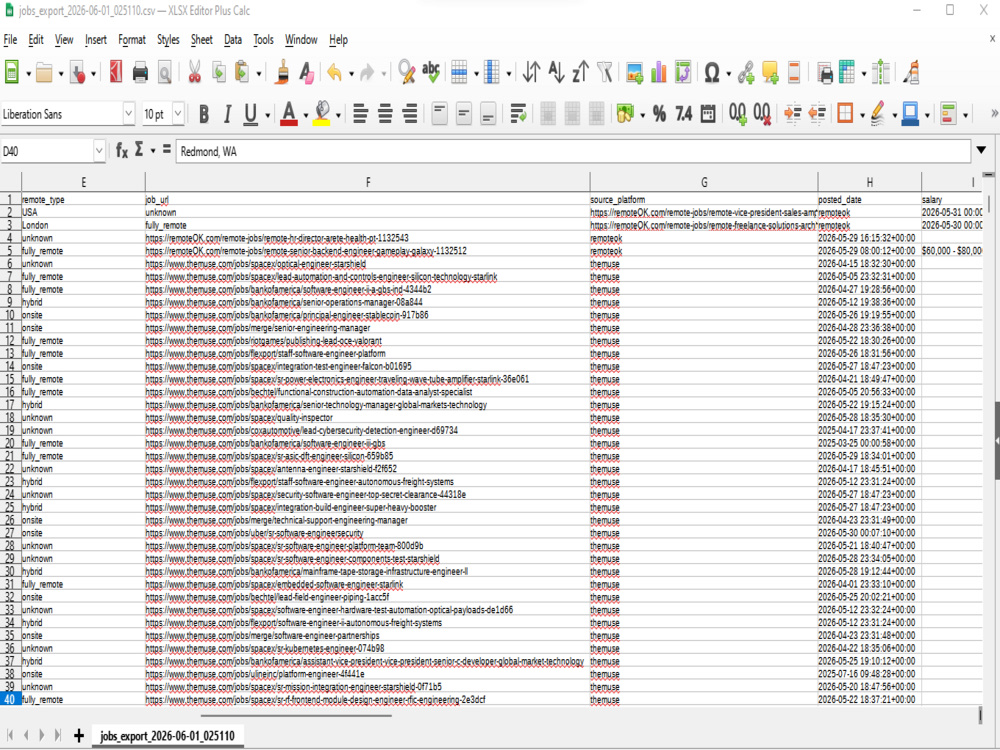Click the formula input line
The image size is (1000, 750).
tap(573, 151)
